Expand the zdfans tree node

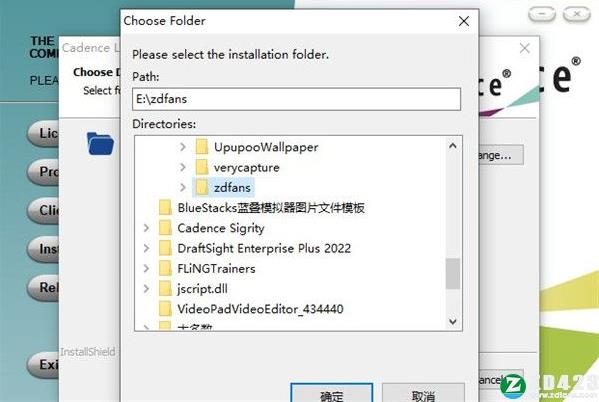183,187
